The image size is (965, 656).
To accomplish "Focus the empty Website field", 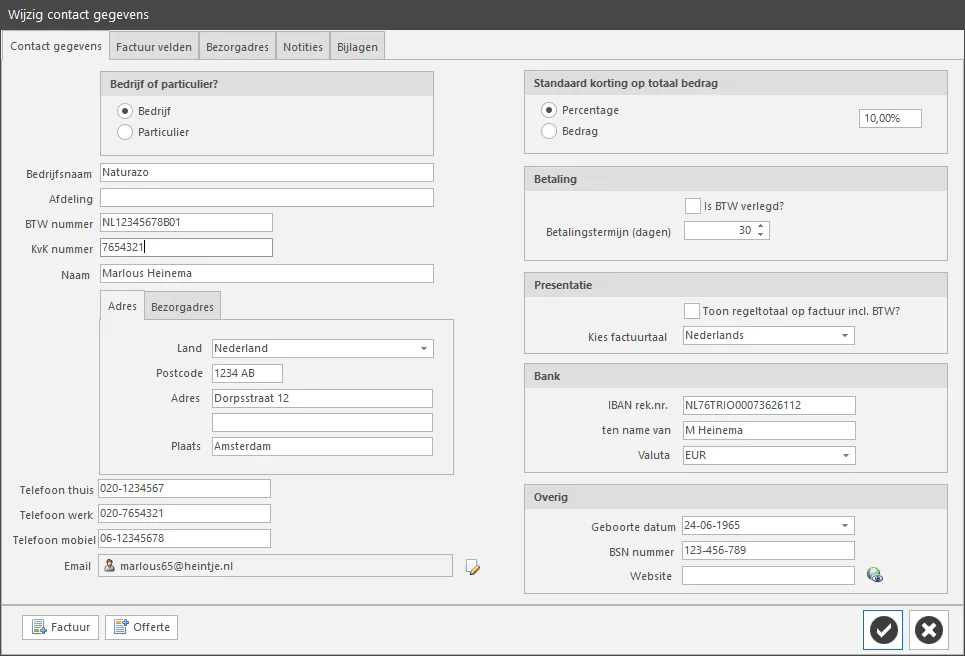I will (768, 575).
